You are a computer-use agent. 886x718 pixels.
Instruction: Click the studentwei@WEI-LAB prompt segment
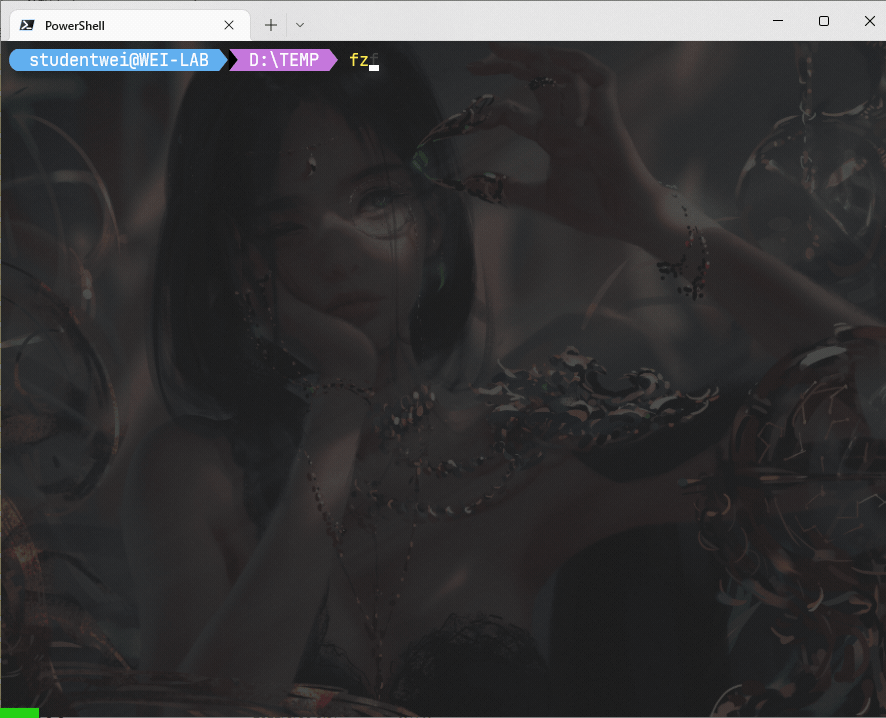[x=119, y=60]
